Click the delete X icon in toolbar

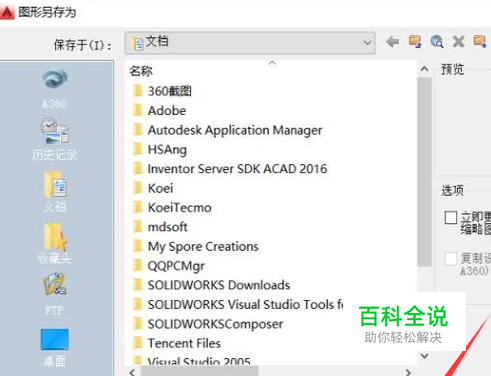point(459,42)
